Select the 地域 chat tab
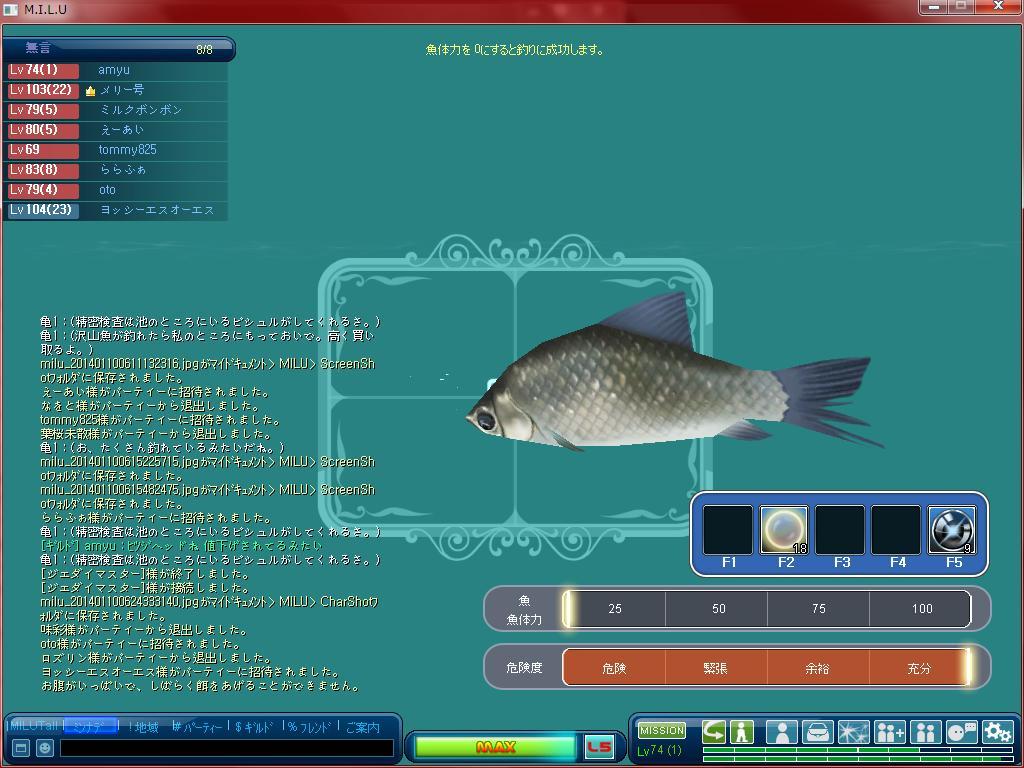 tap(146, 727)
